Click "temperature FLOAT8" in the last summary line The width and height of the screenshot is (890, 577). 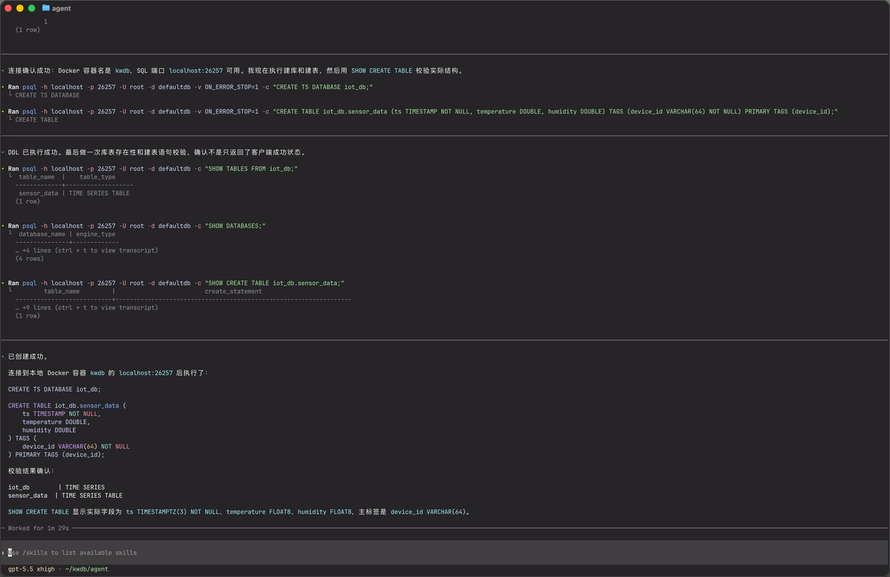point(258,512)
